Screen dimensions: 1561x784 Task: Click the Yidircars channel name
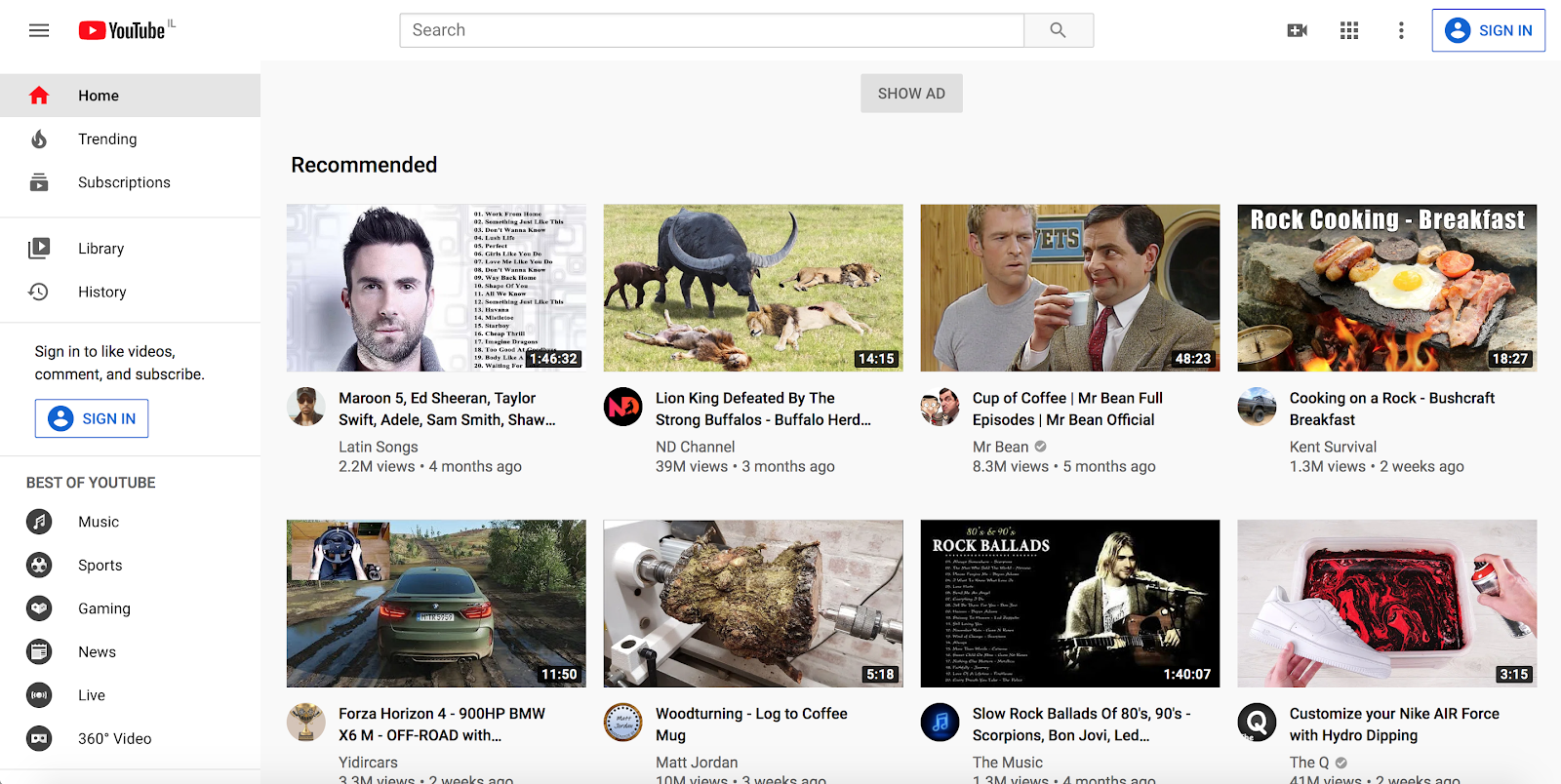coord(368,763)
